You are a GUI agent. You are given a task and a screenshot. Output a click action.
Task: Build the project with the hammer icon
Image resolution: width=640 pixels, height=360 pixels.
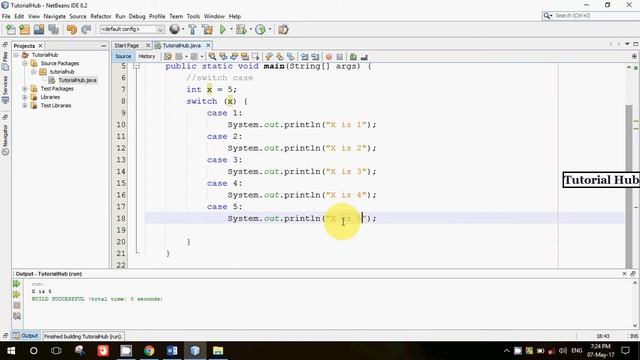(192, 29)
